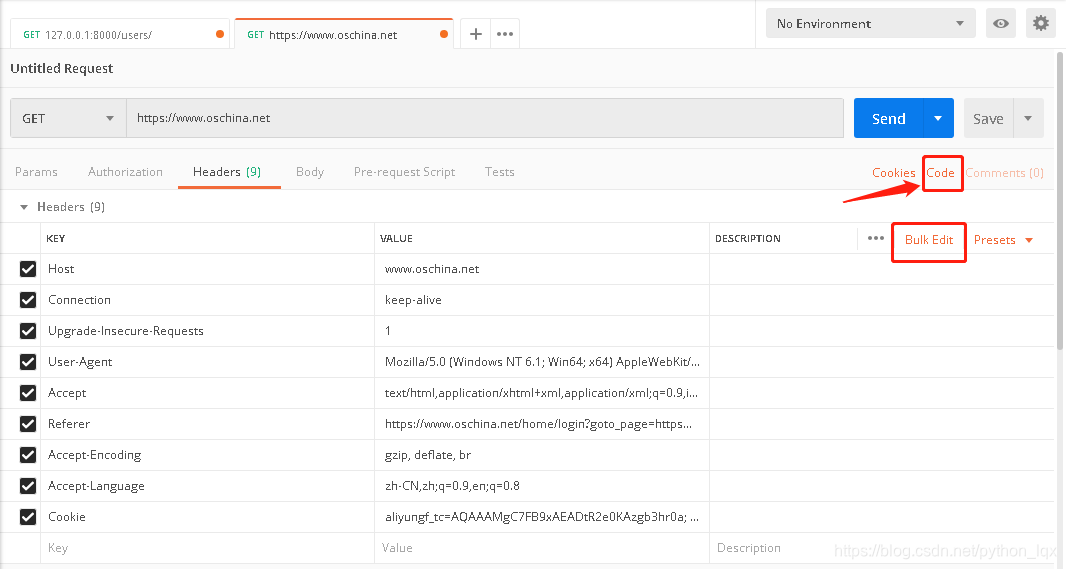Open manage environments gear icon
The width and height of the screenshot is (1066, 569).
point(1041,23)
